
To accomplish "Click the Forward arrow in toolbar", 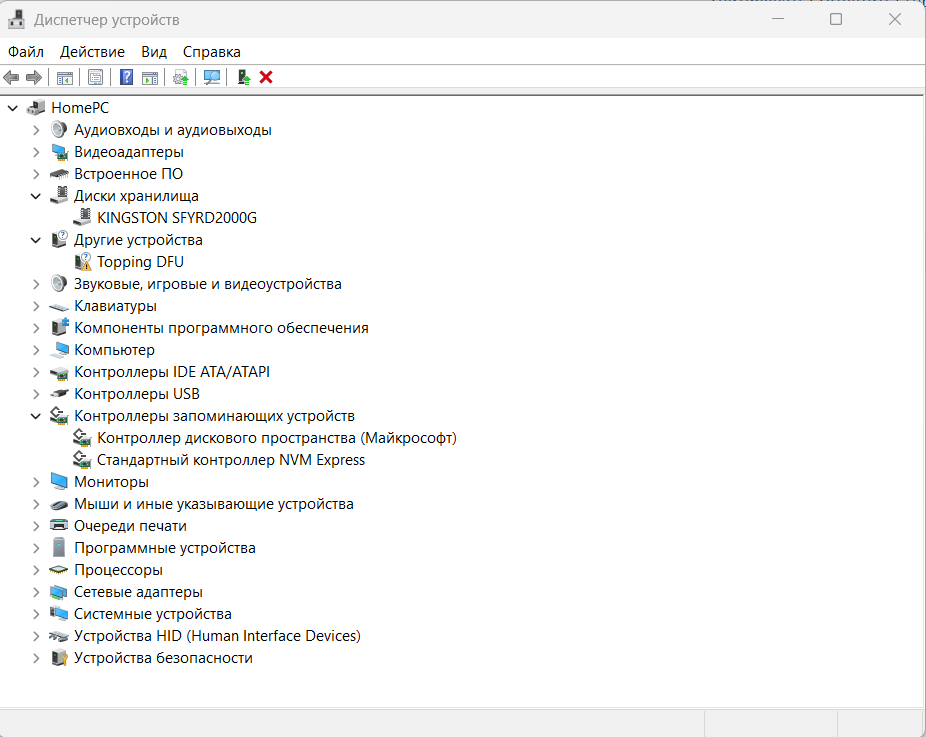I will coord(34,77).
